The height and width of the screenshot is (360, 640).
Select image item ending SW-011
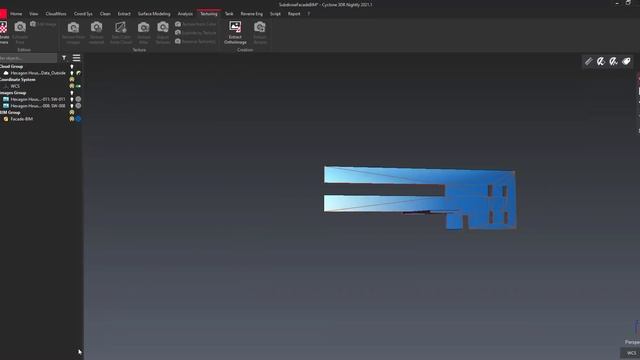coord(38,99)
